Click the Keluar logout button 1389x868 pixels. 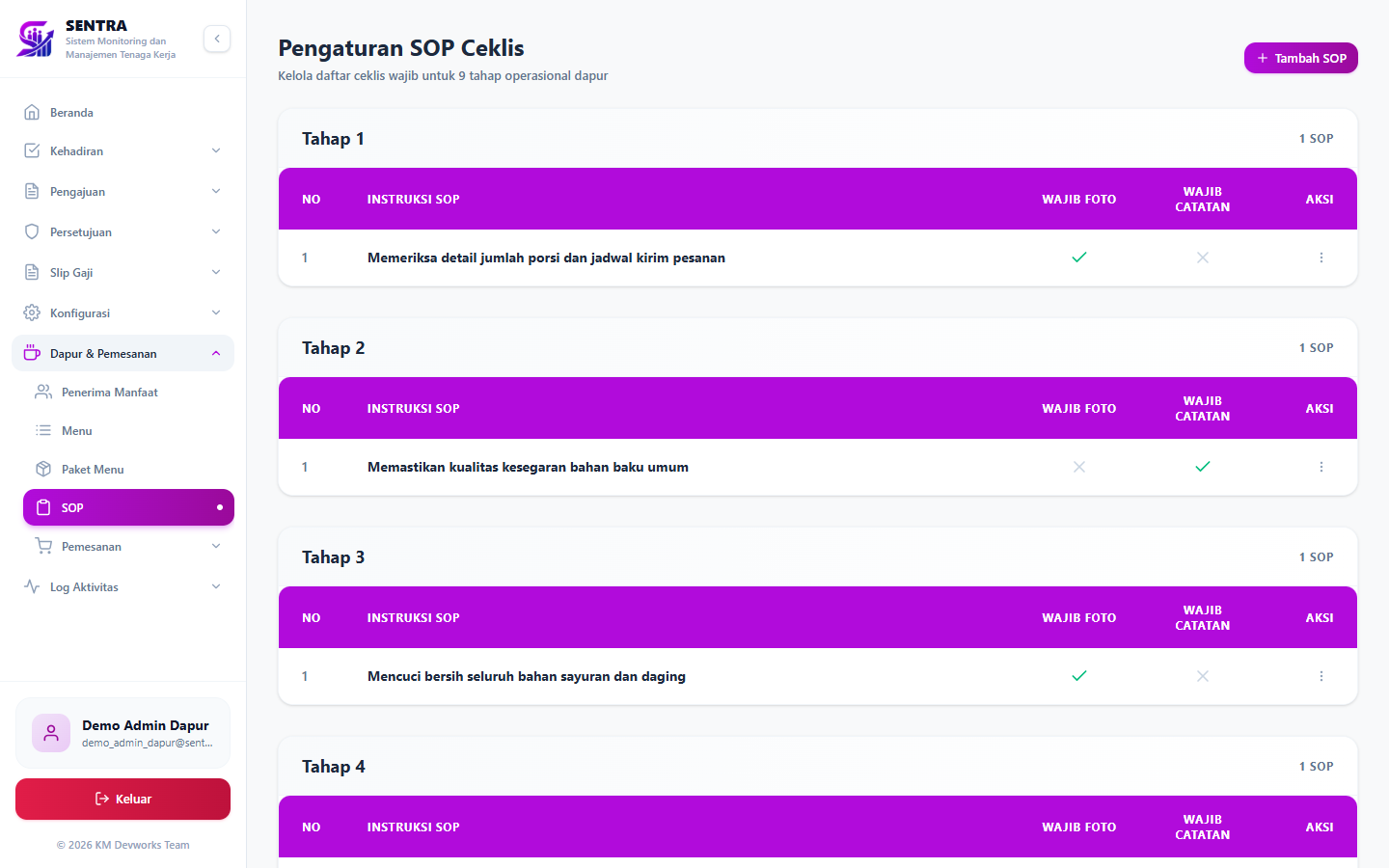[x=123, y=799]
